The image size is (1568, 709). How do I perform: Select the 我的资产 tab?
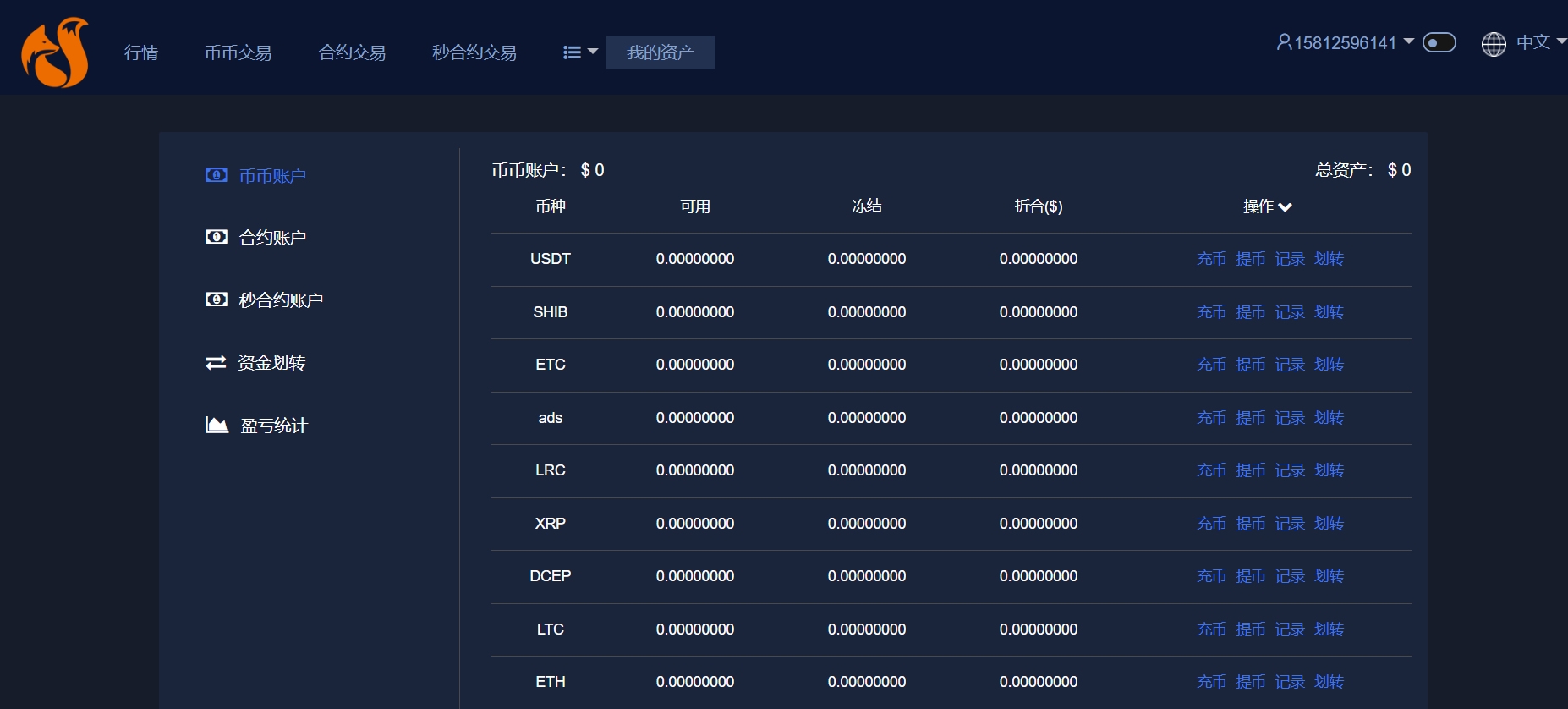click(x=660, y=52)
